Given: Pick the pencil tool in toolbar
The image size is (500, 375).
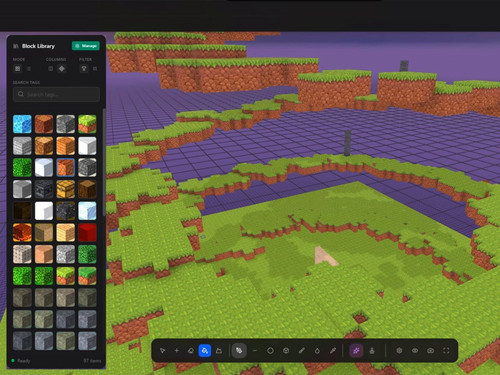Looking at the screenshot, I should [x=302, y=351].
